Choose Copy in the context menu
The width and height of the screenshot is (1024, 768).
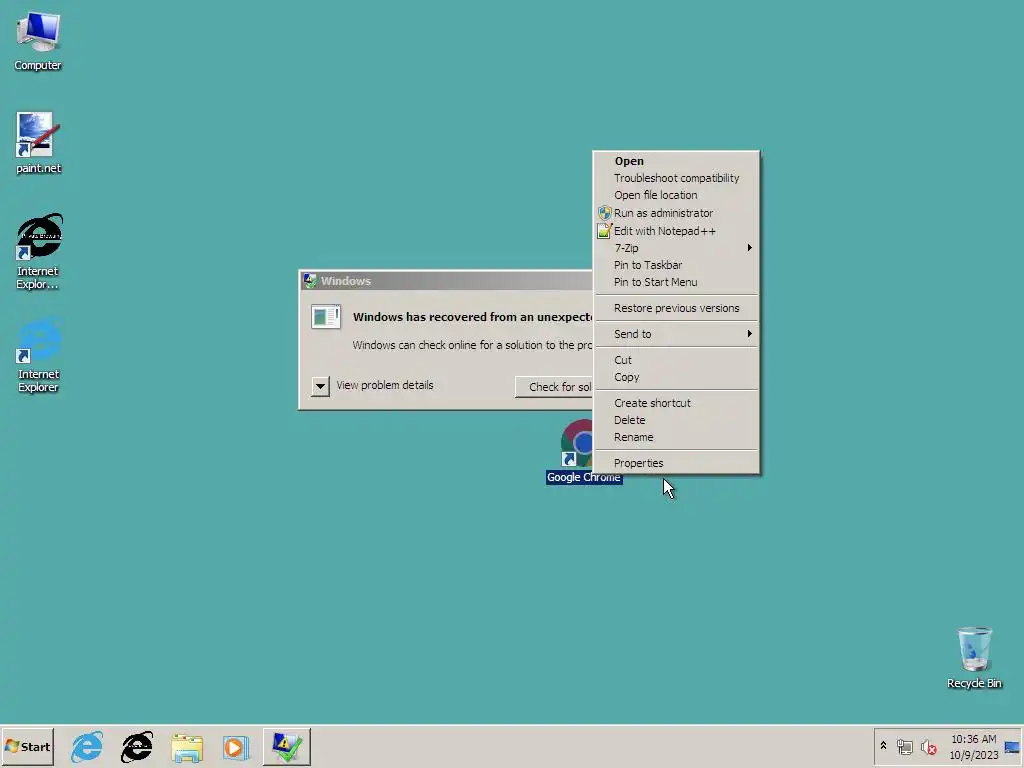[x=676, y=377]
